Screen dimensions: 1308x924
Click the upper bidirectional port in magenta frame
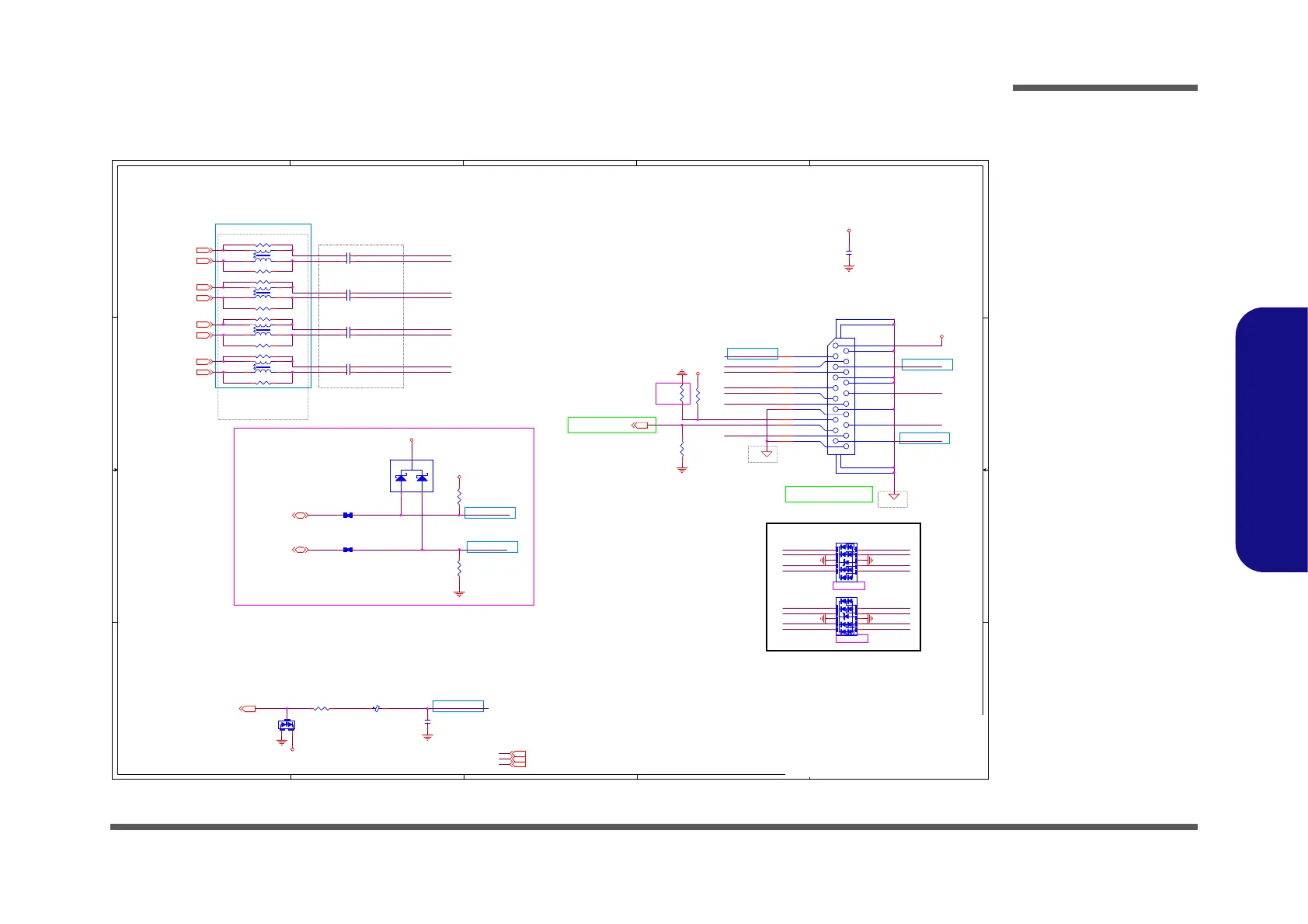pos(301,515)
